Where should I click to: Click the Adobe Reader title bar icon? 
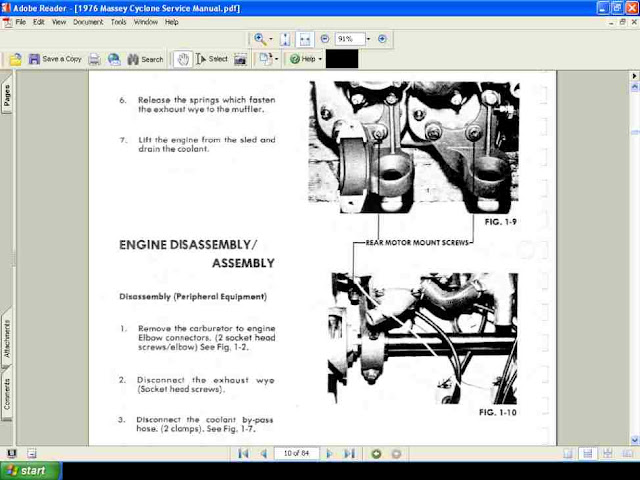[x=6, y=8]
